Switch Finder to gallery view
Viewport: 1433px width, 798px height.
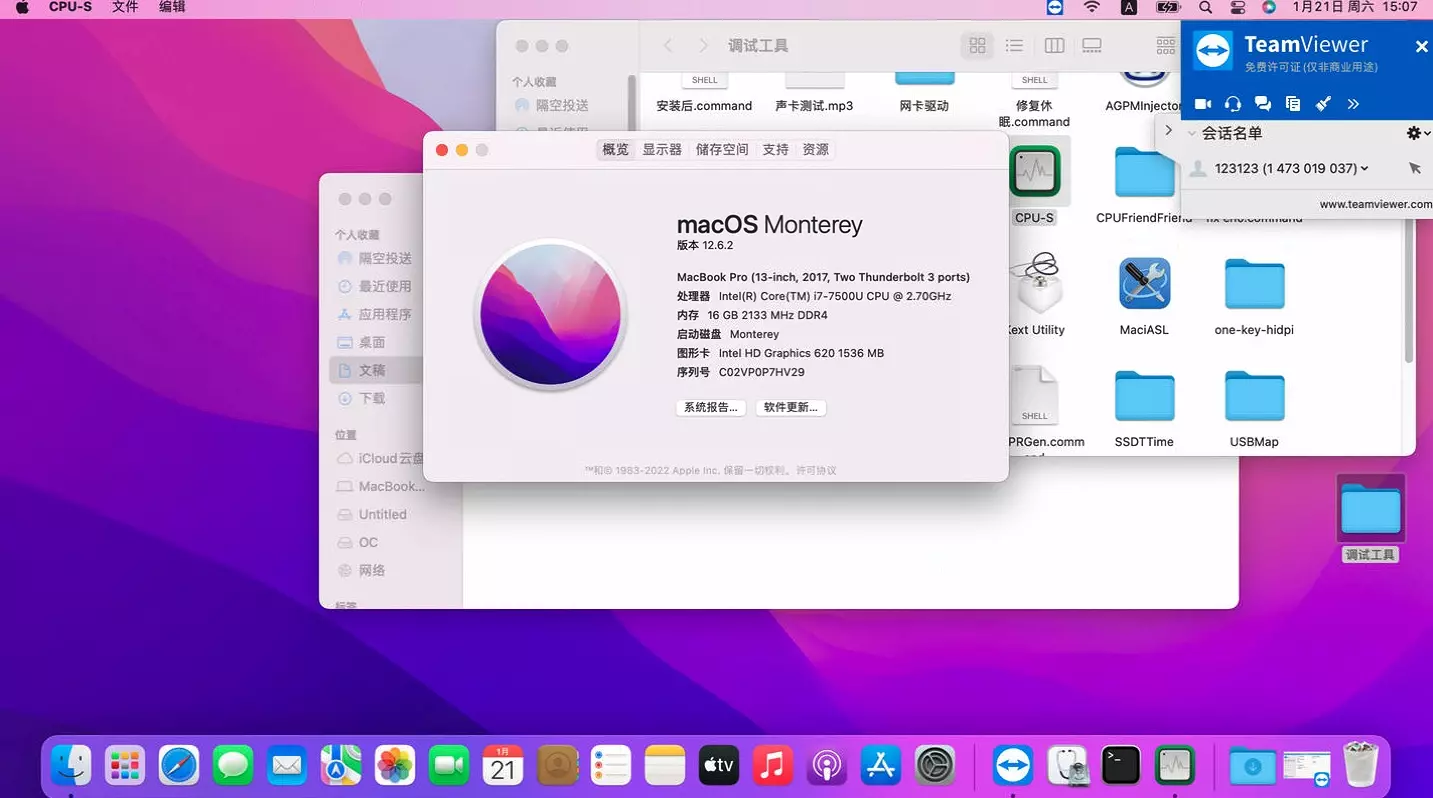pos(1091,45)
